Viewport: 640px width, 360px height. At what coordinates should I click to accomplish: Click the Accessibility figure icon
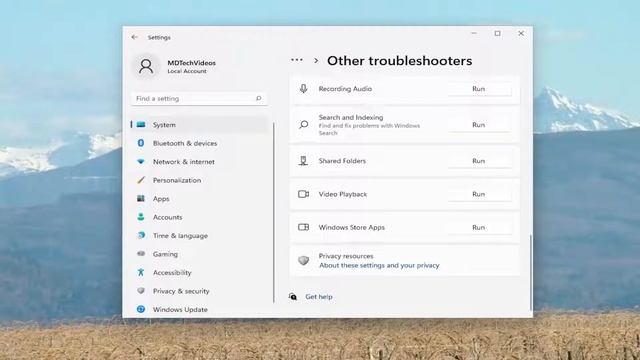(141, 272)
